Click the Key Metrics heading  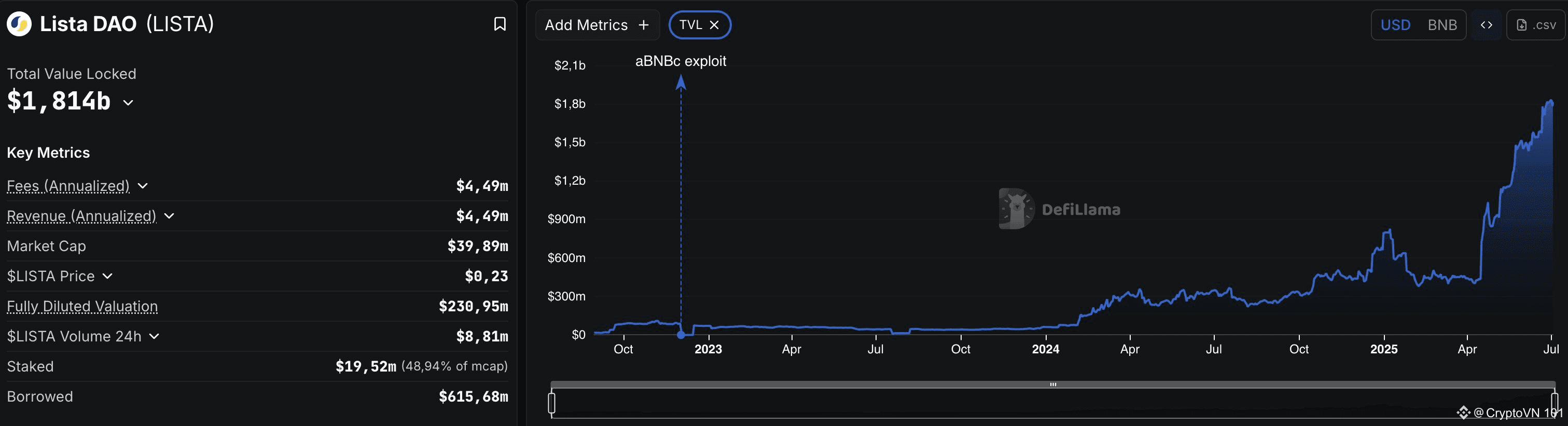tap(48, 153)
